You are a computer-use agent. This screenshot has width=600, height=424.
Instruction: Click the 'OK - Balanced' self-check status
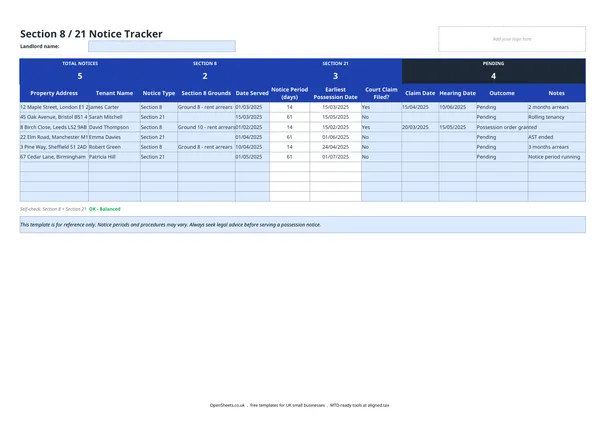point(104,209)
